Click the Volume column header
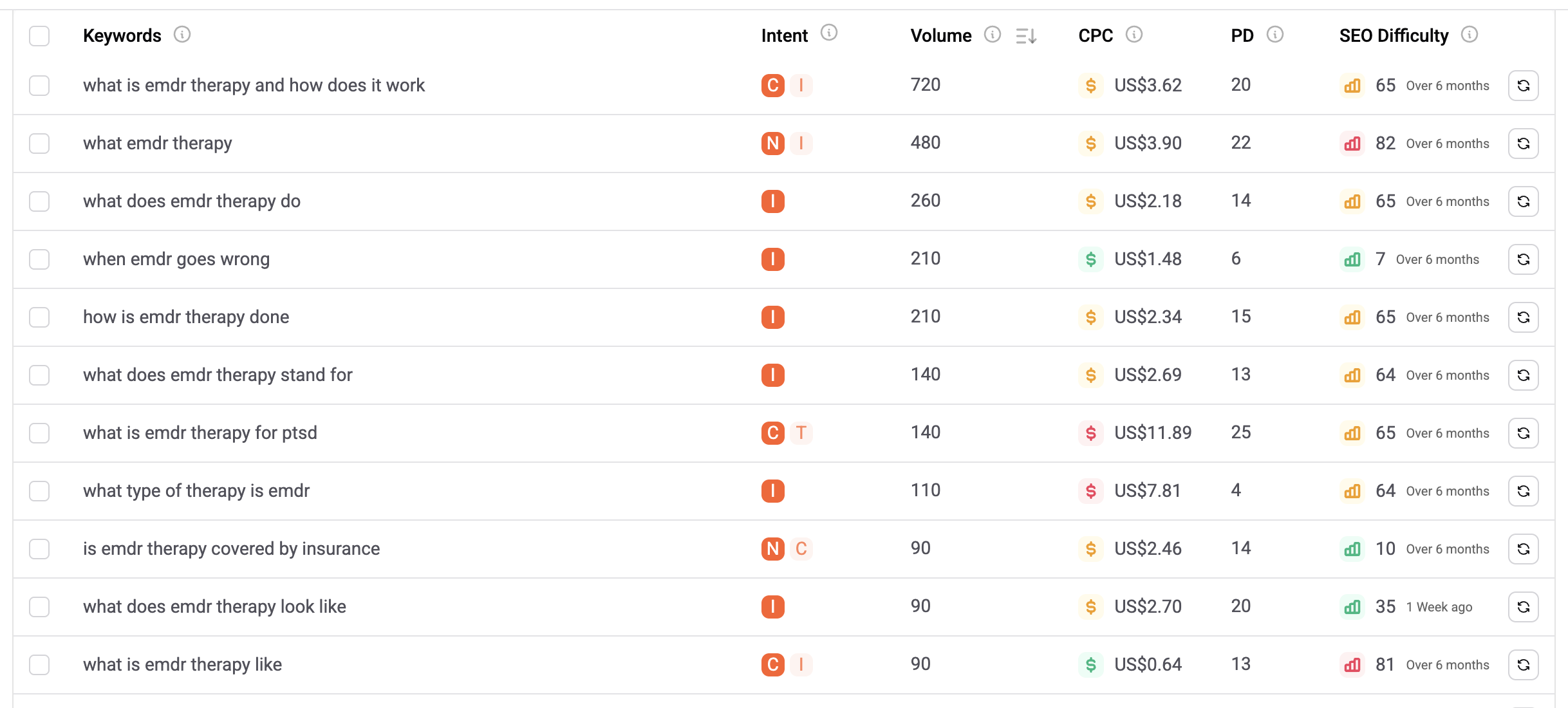Screen dimensions: 1568x708 [x=940, y=36]
